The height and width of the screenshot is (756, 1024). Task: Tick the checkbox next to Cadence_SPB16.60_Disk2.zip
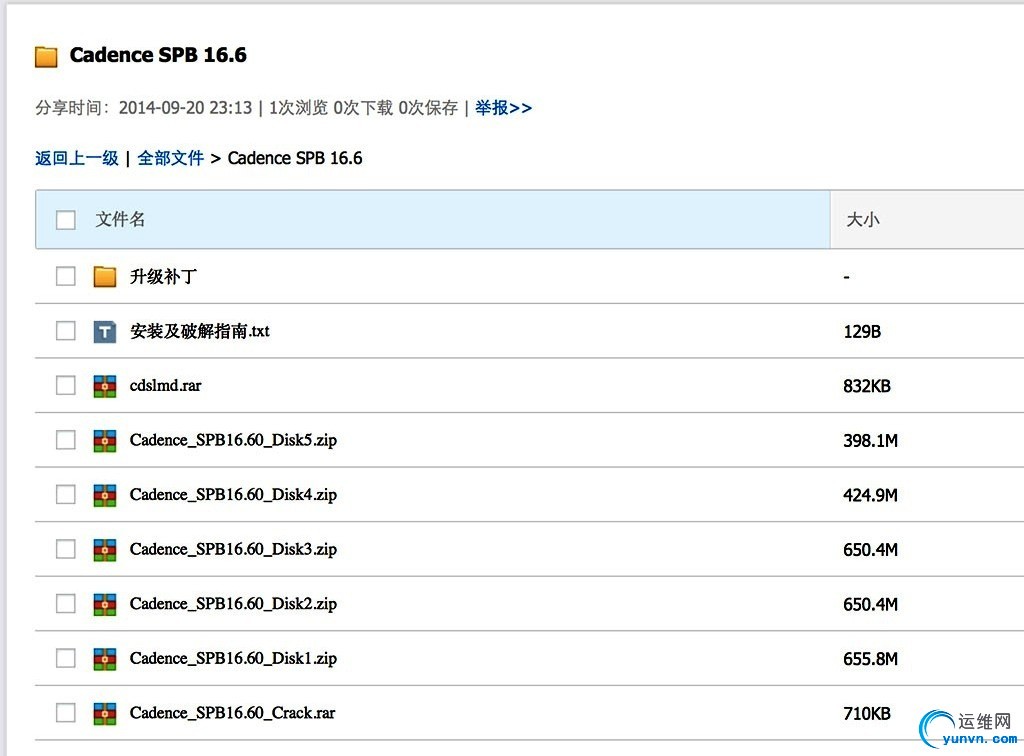point(66,604)
